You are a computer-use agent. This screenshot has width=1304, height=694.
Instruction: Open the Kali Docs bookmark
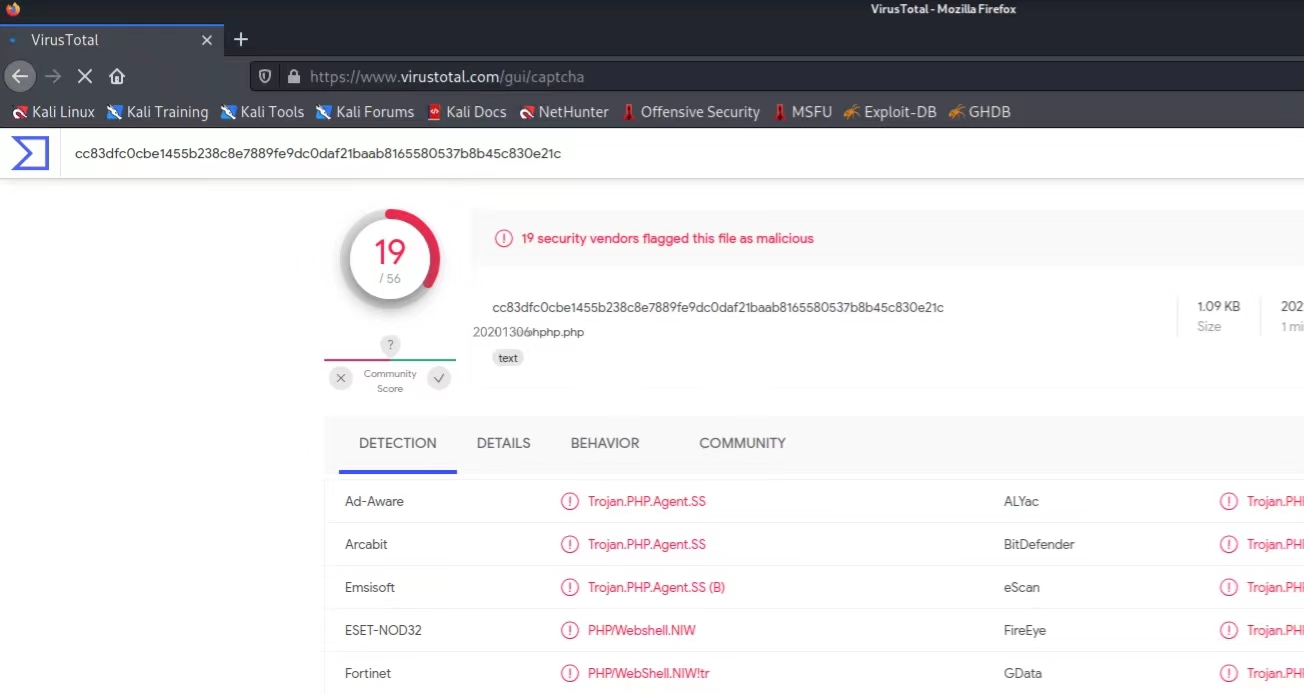467,112
